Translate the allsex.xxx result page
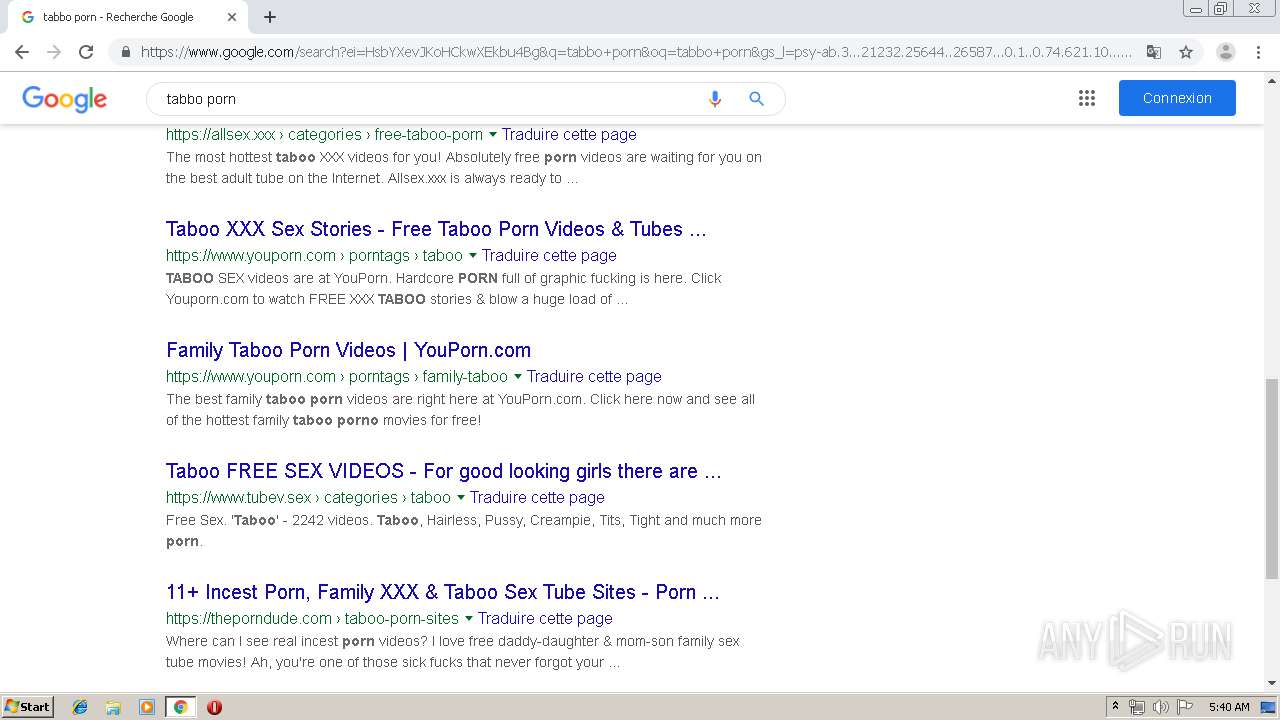 pos(569,134)
